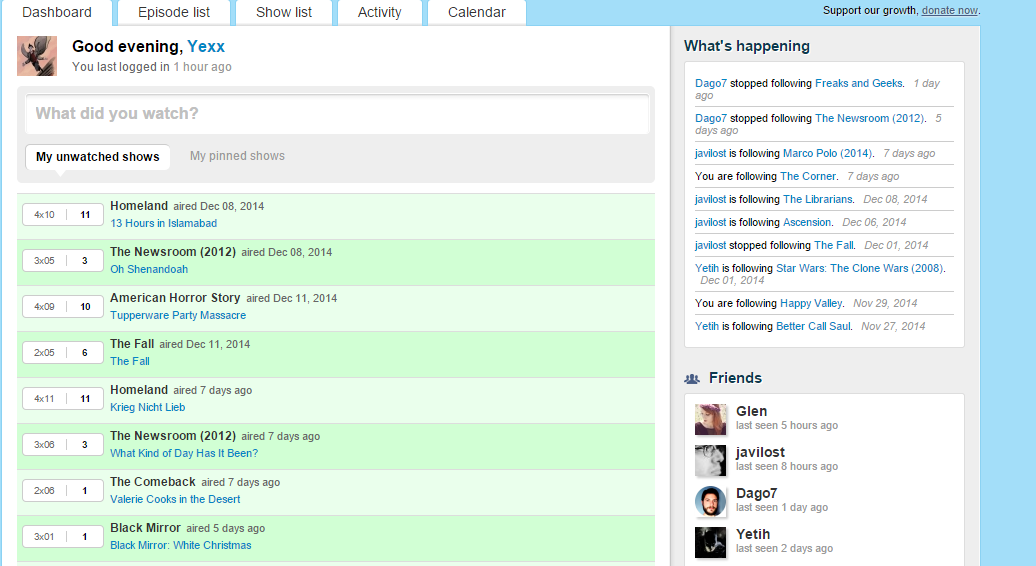Screen dimensions: 1036x566
Task: Open Star Wars: The Clone Wars (2008) link
Action: (x=859, y=268)
